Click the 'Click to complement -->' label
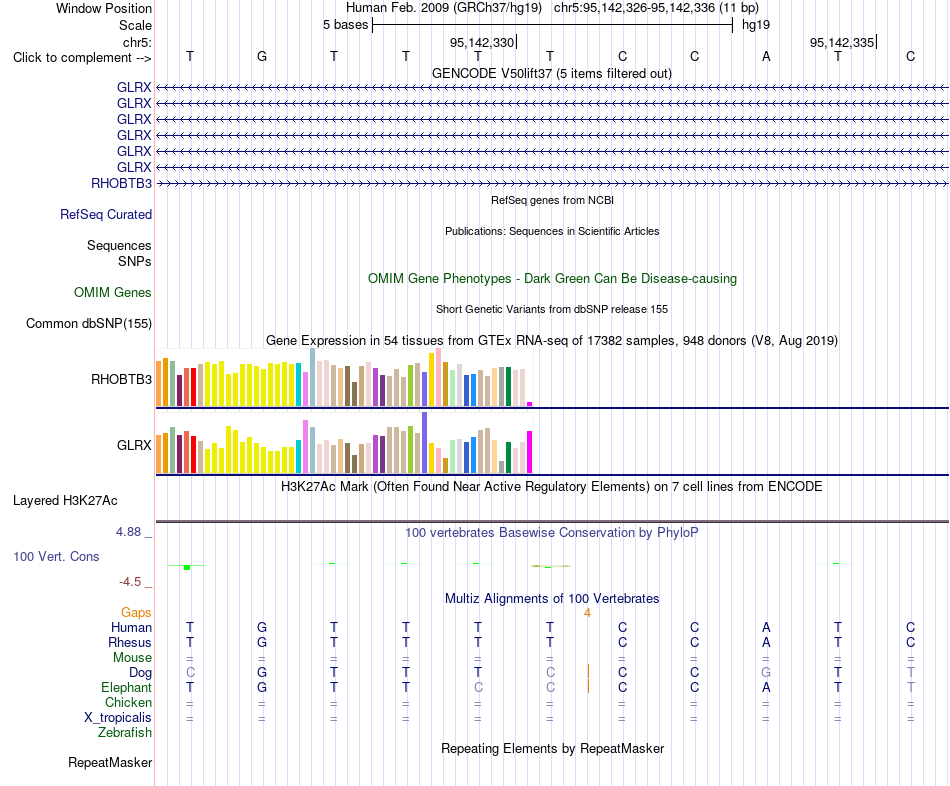Image resolution: width=950 pixels, height=786 pixels. point(82,58)
